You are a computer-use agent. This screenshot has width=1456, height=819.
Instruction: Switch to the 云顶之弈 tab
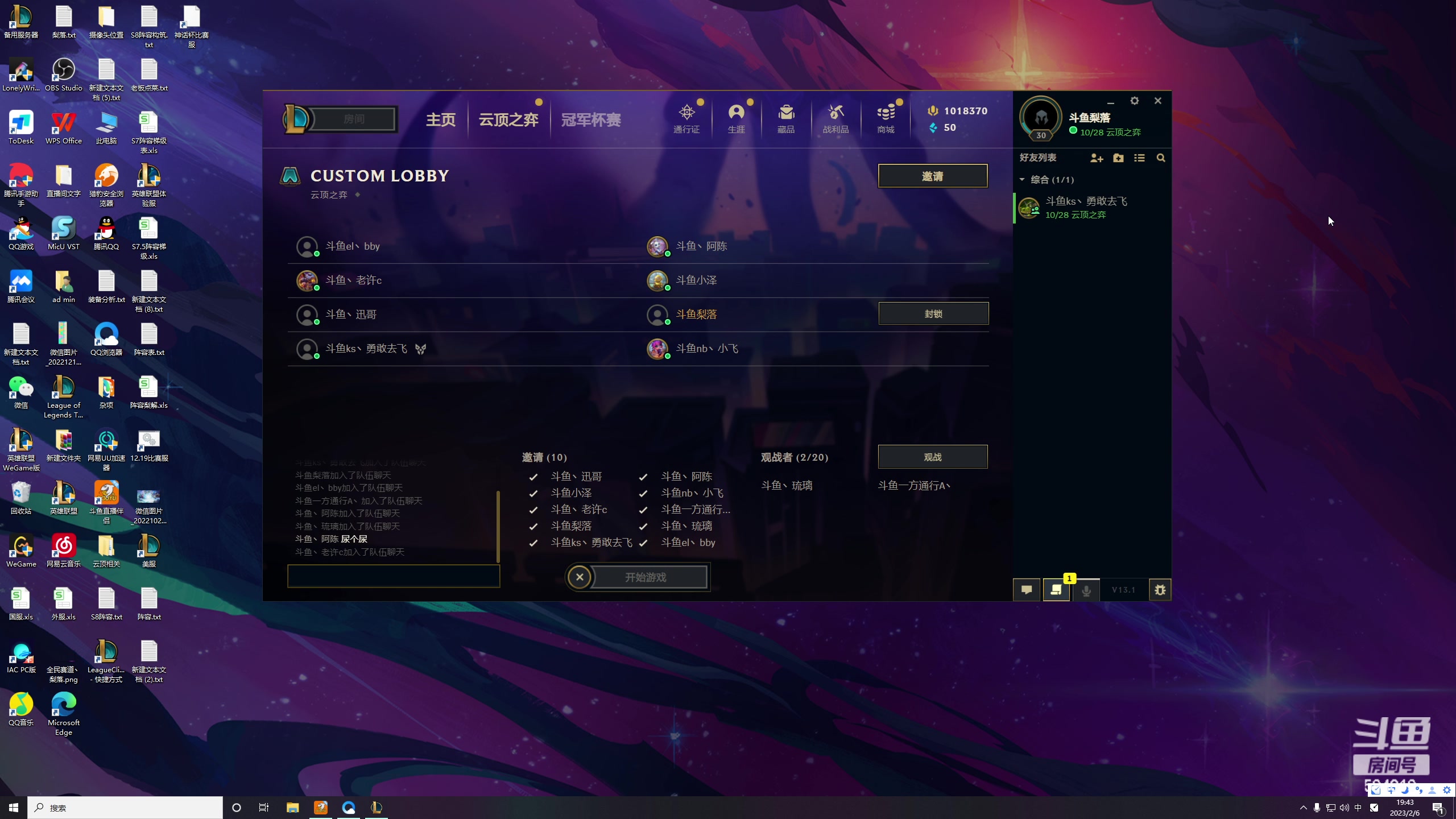508,119
